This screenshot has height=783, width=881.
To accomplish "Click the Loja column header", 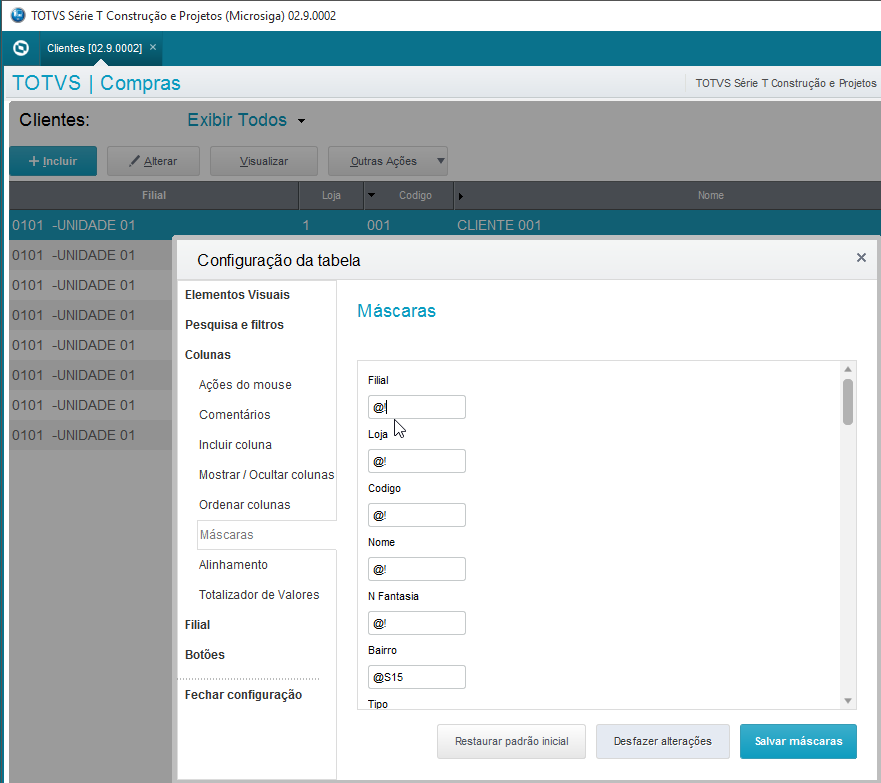I will (x=331, y=195).
